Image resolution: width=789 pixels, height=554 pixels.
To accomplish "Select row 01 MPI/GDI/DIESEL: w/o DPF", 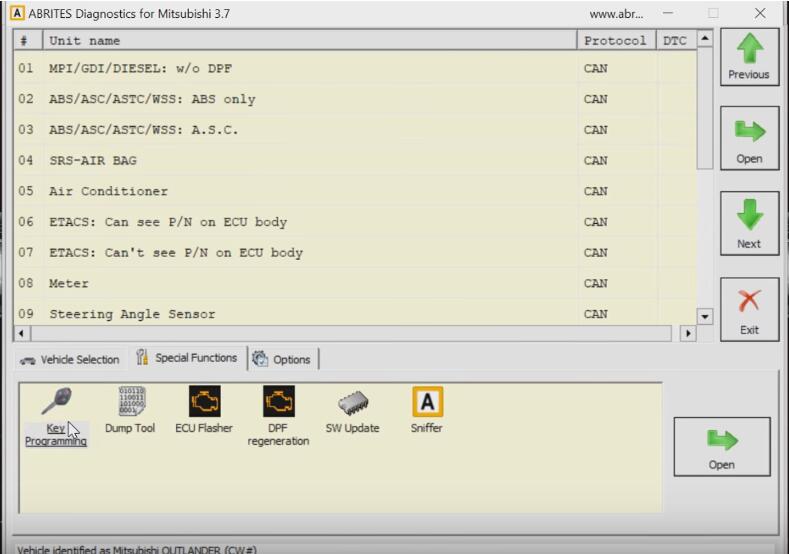I will click(355, 68).
